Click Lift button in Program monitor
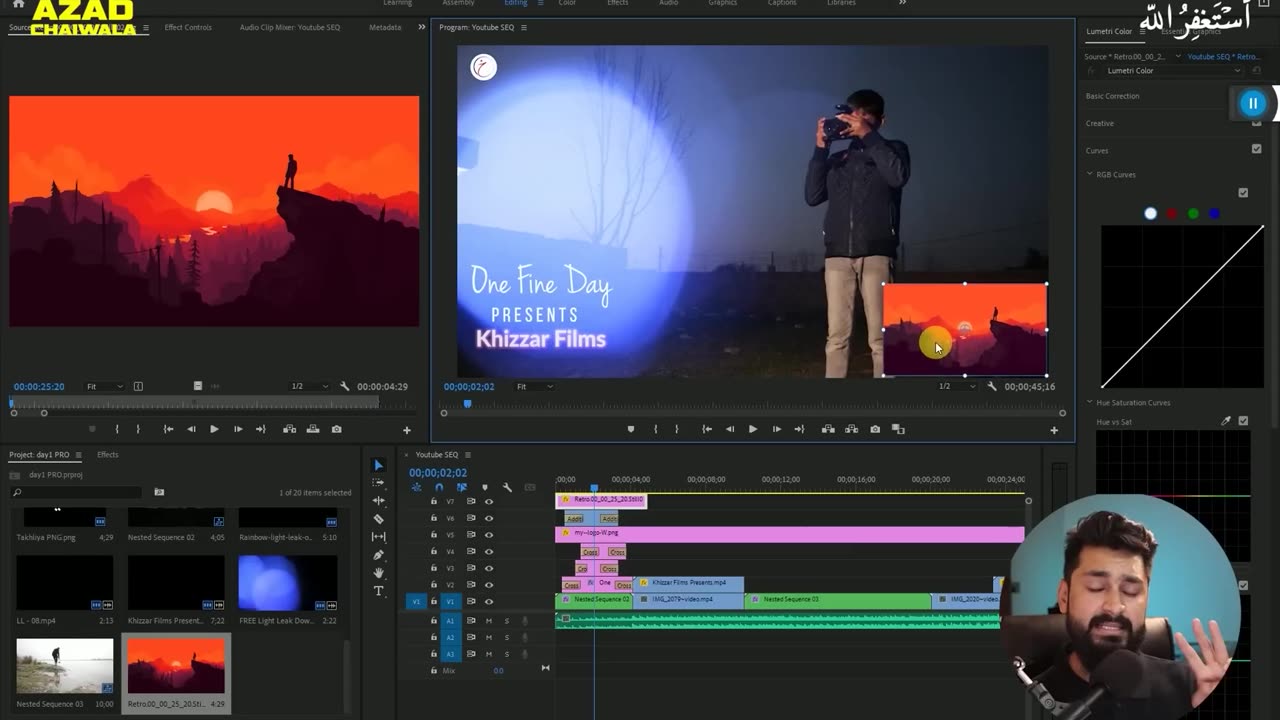The width and height of the screenshot is (1280, 720). click(x=828, y=429)
